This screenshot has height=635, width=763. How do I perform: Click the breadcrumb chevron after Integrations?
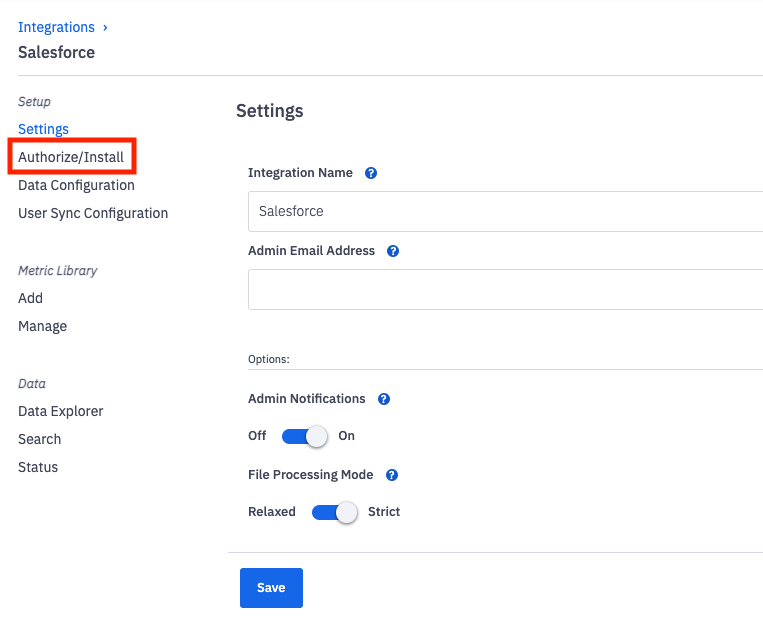[x=105, y=27]
